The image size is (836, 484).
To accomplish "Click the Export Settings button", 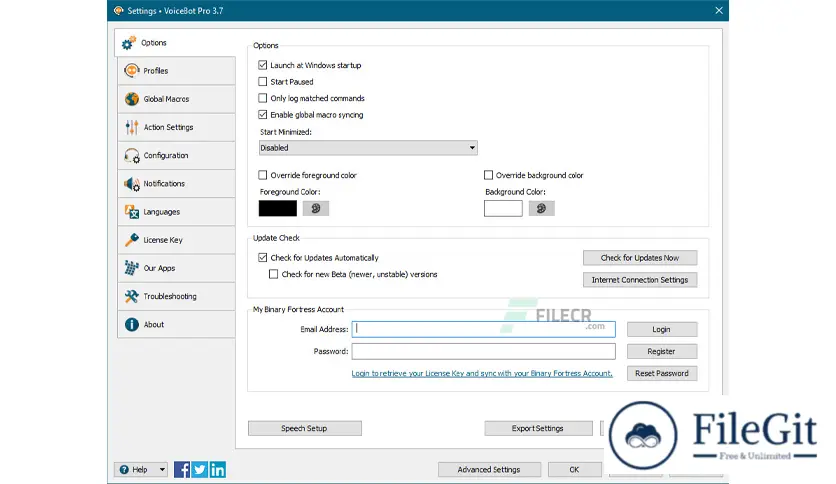I will 538,428.
